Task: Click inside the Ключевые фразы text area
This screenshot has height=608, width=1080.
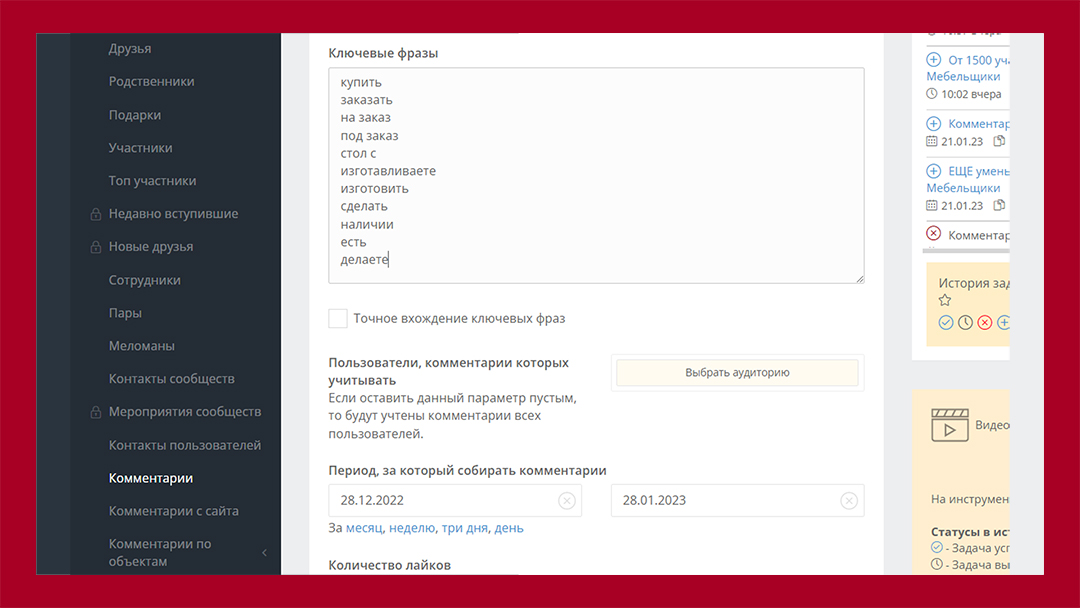Action: click(596, 176)
